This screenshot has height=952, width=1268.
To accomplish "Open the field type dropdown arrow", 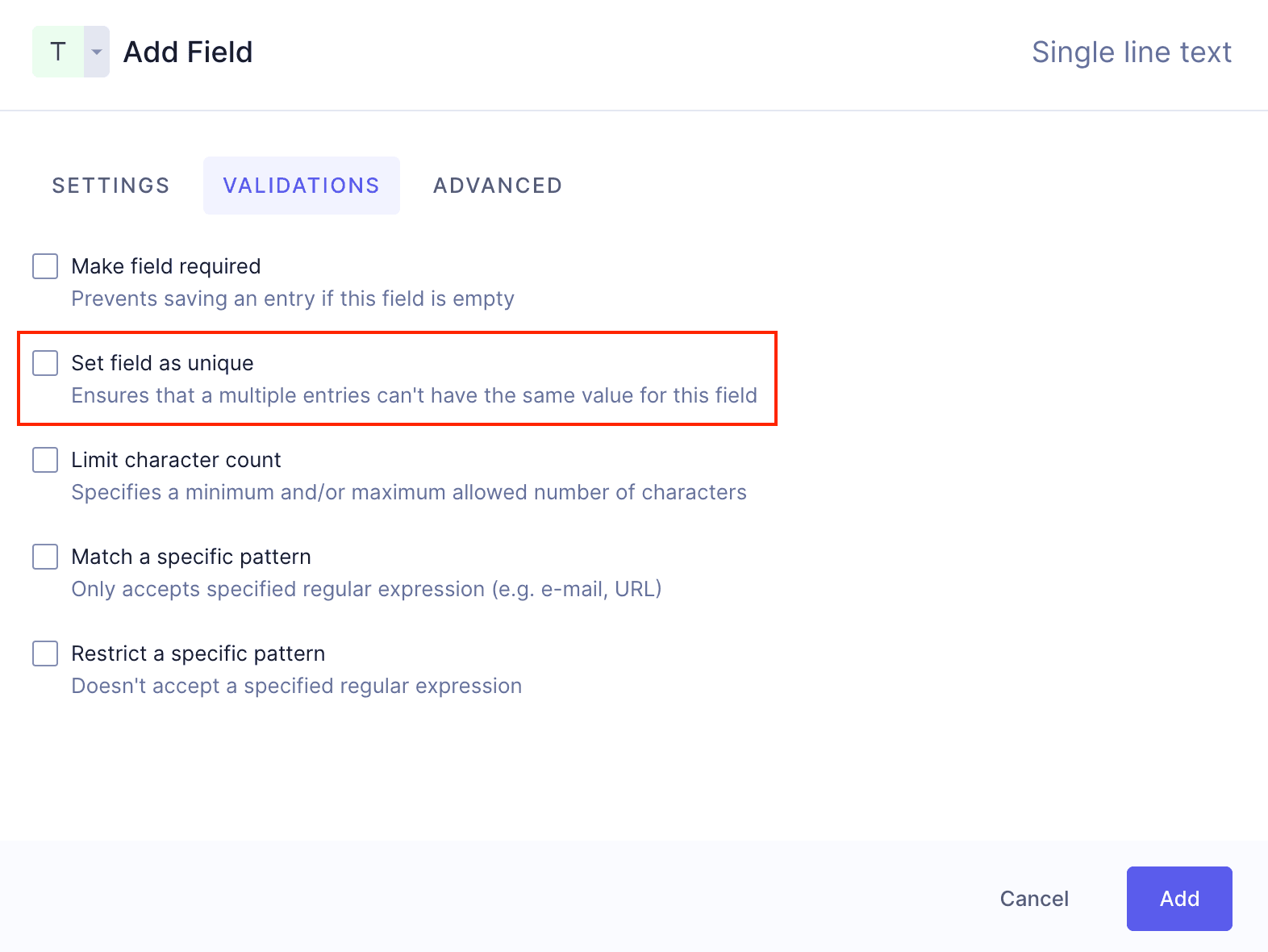I will (96, 51).
